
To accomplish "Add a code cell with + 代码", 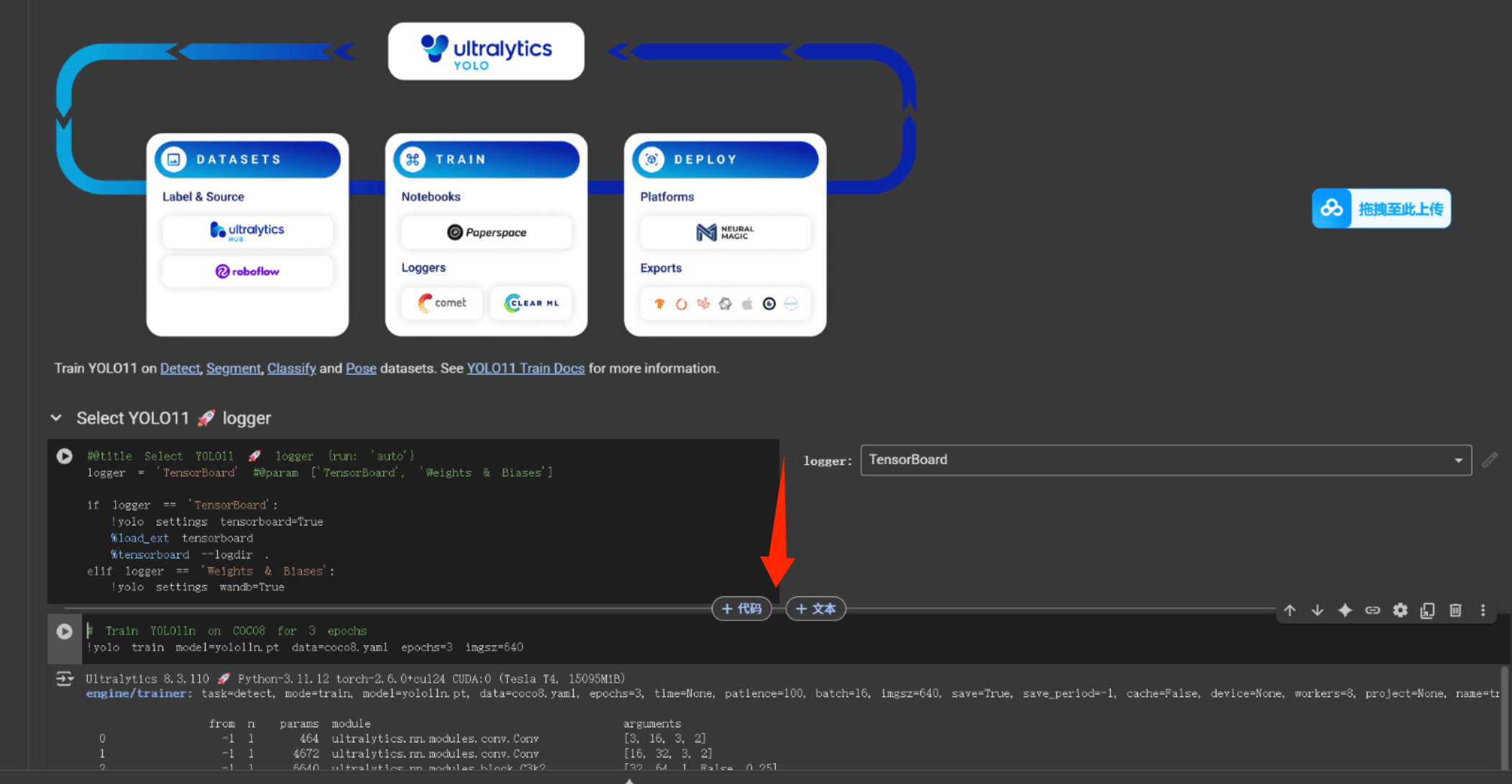I will (741, 609).
